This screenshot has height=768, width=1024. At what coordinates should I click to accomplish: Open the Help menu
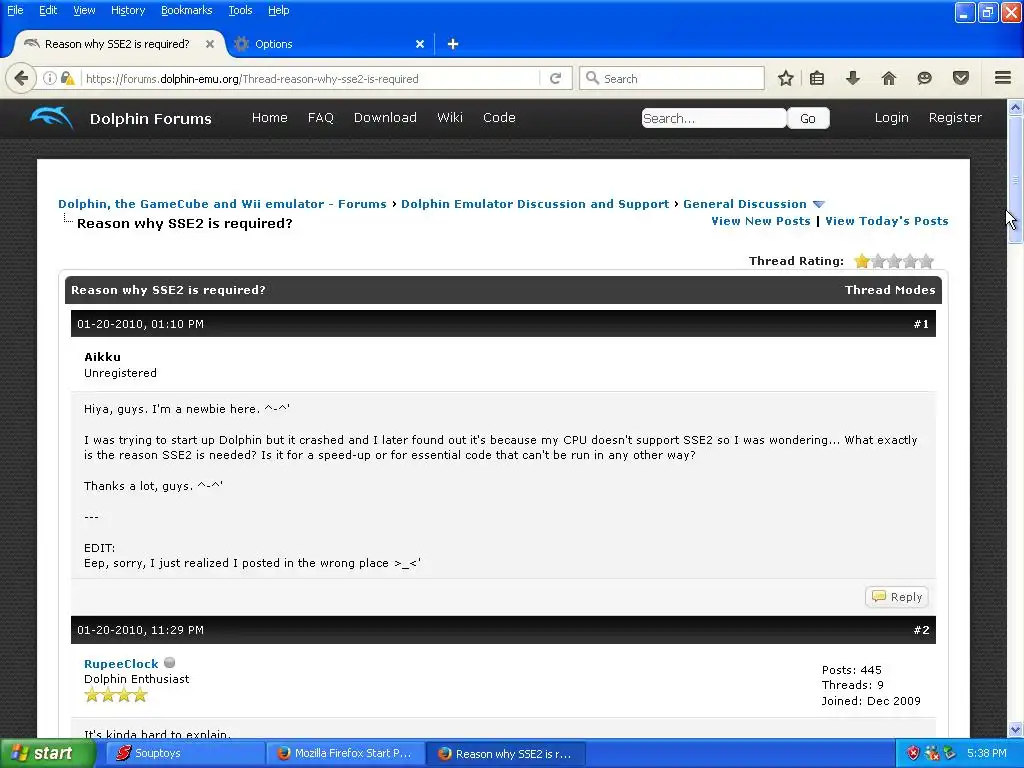pyautogui.click(x=278, y=10)
